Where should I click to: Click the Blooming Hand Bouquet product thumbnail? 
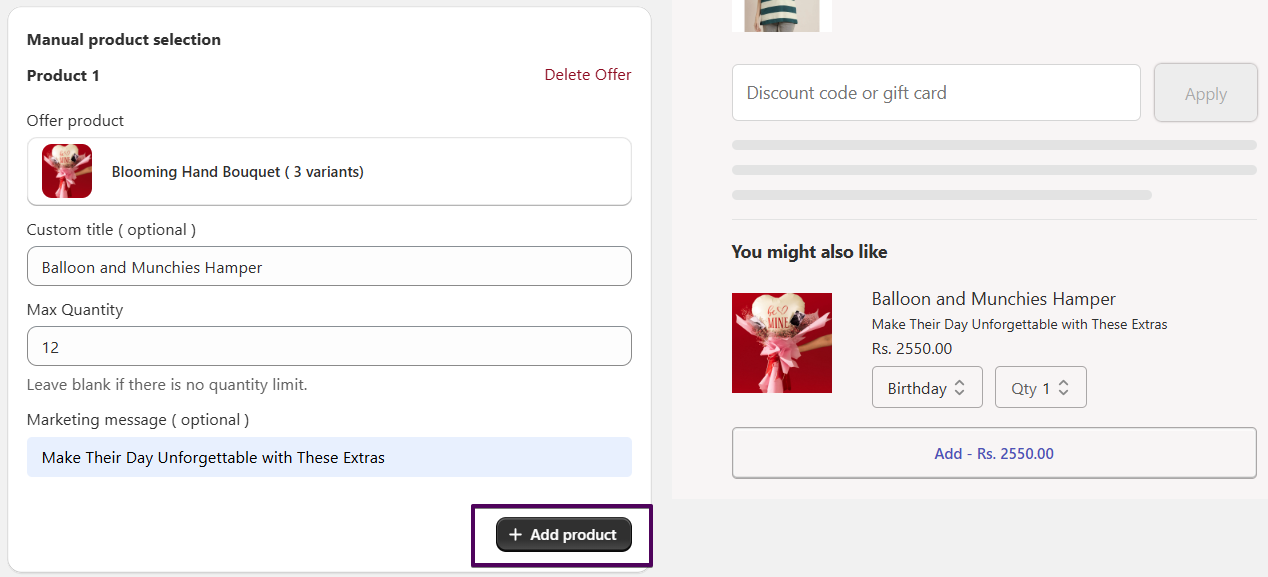point(67,171)
